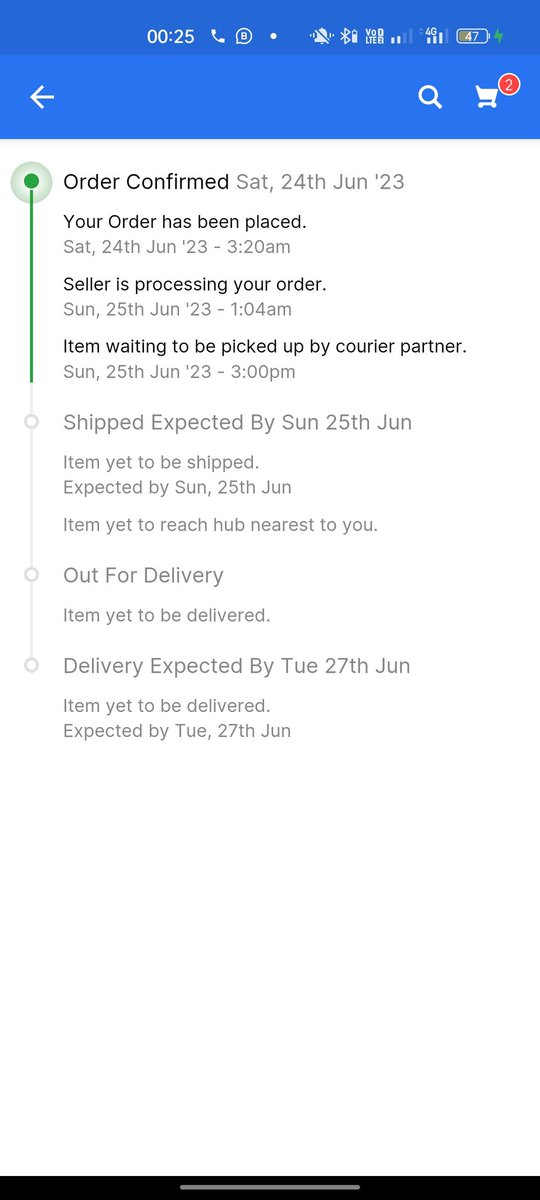Tap the cart badge showing 2
The width and height of the screenshot is (540, 1200).
click(x=508, y=85)
